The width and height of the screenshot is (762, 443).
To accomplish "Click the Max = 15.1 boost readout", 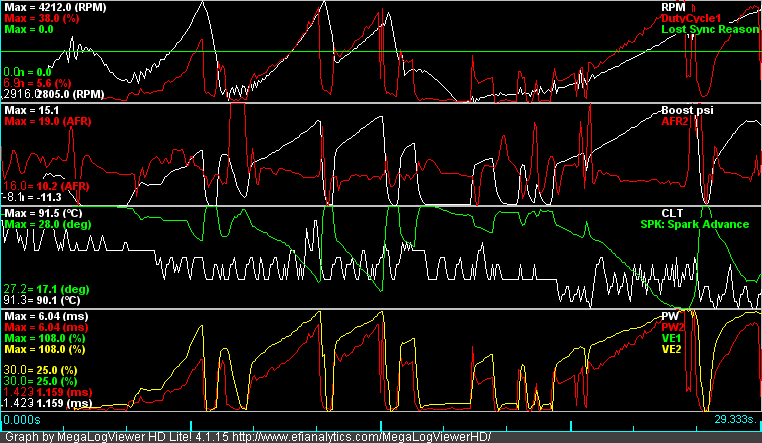I will click(x=32, y=110).
